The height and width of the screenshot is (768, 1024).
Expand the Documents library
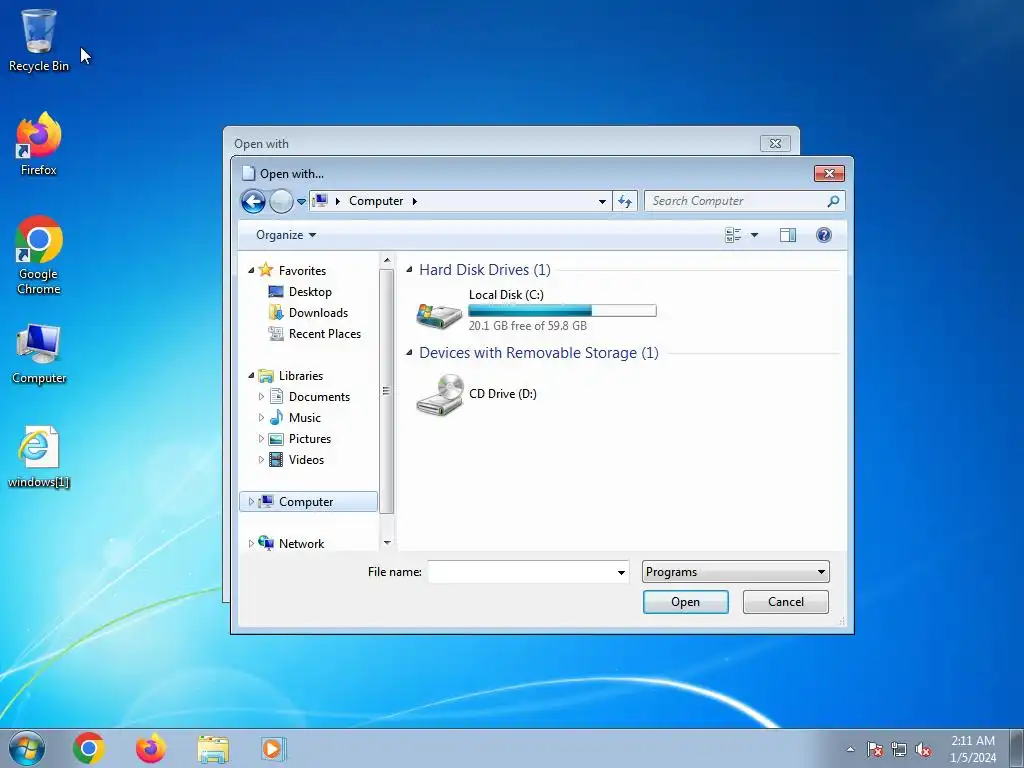(x=261, y=396)
